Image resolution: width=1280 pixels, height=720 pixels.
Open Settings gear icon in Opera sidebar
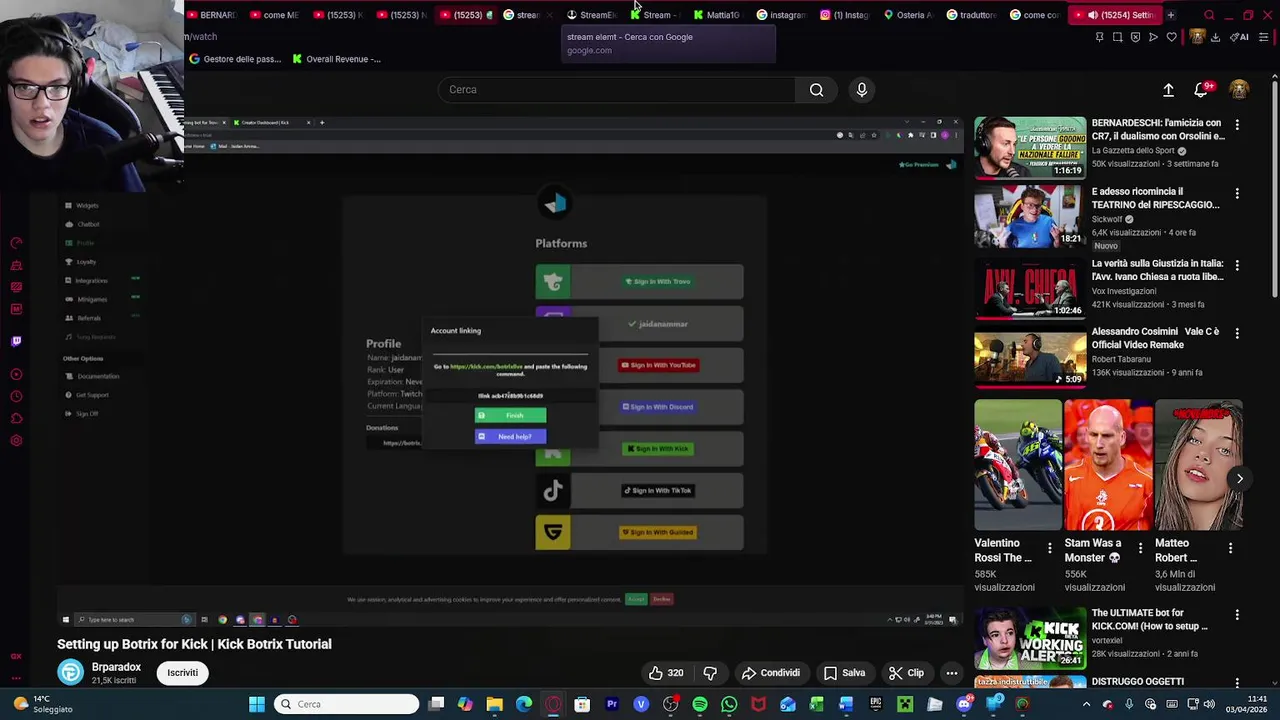pos(16,440)
